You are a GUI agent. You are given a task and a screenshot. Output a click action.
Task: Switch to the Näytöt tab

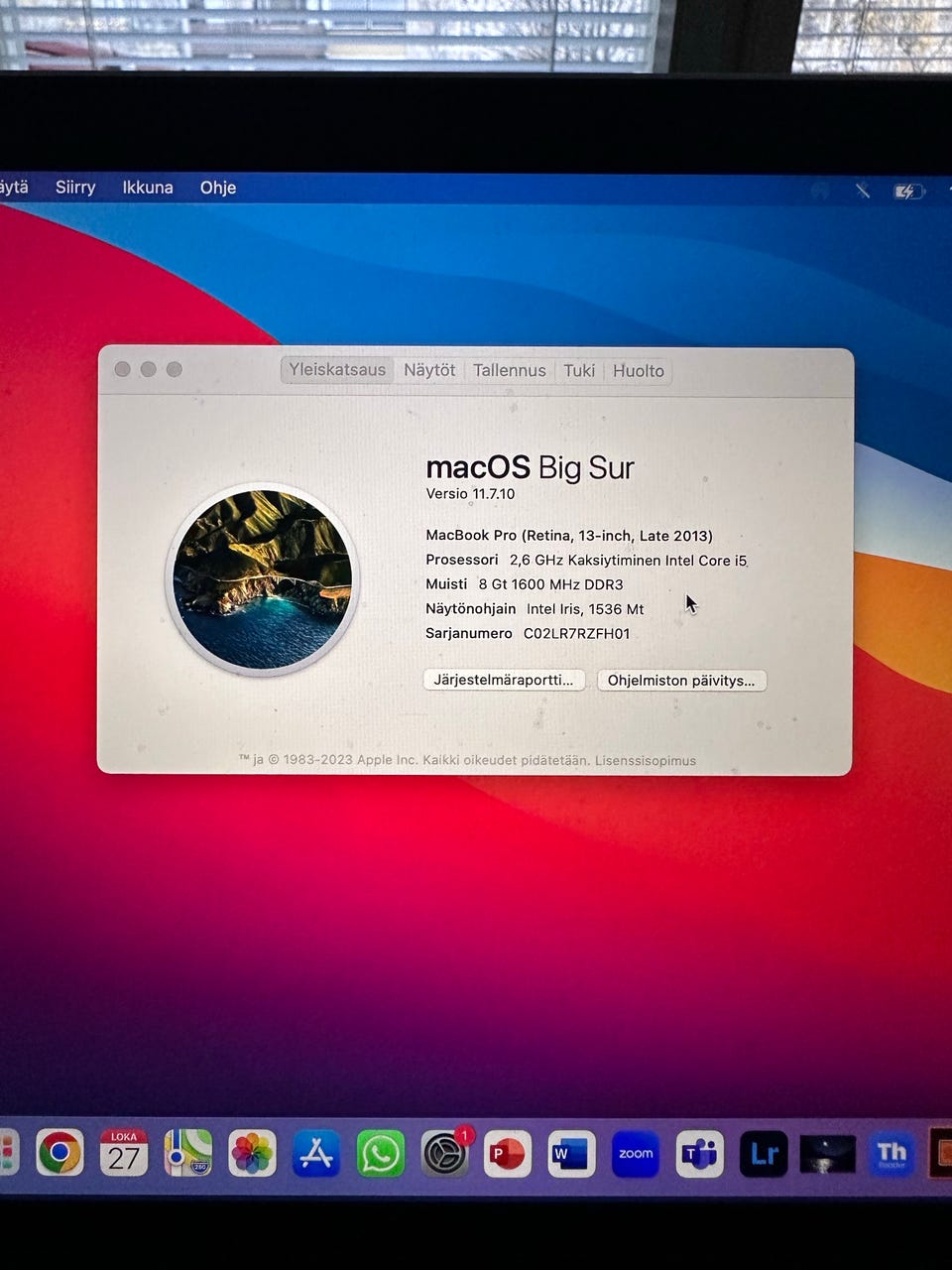pyautogui.click(x=429, y=370)
